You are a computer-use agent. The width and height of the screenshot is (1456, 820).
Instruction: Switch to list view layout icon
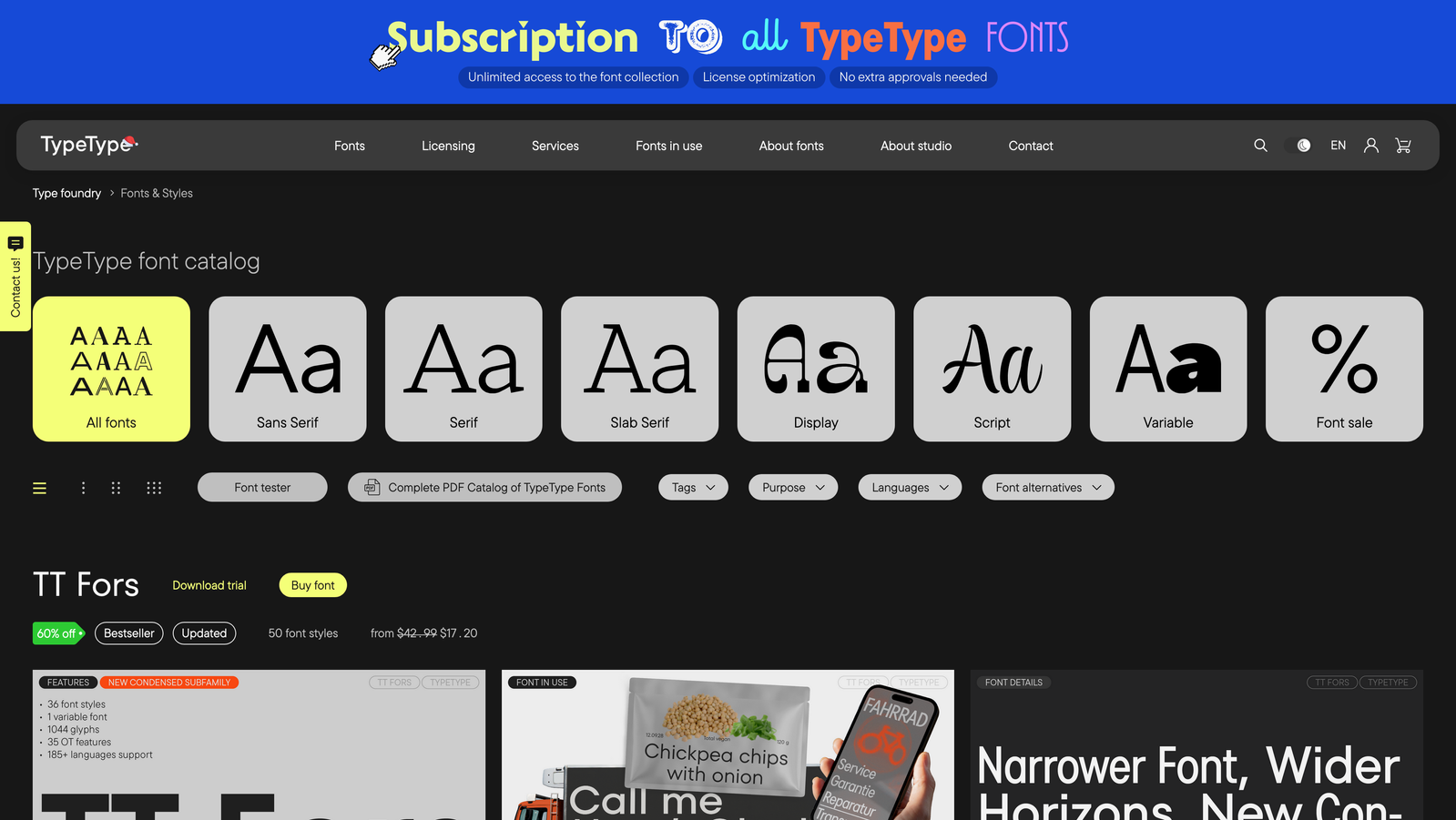click(39, 488)
